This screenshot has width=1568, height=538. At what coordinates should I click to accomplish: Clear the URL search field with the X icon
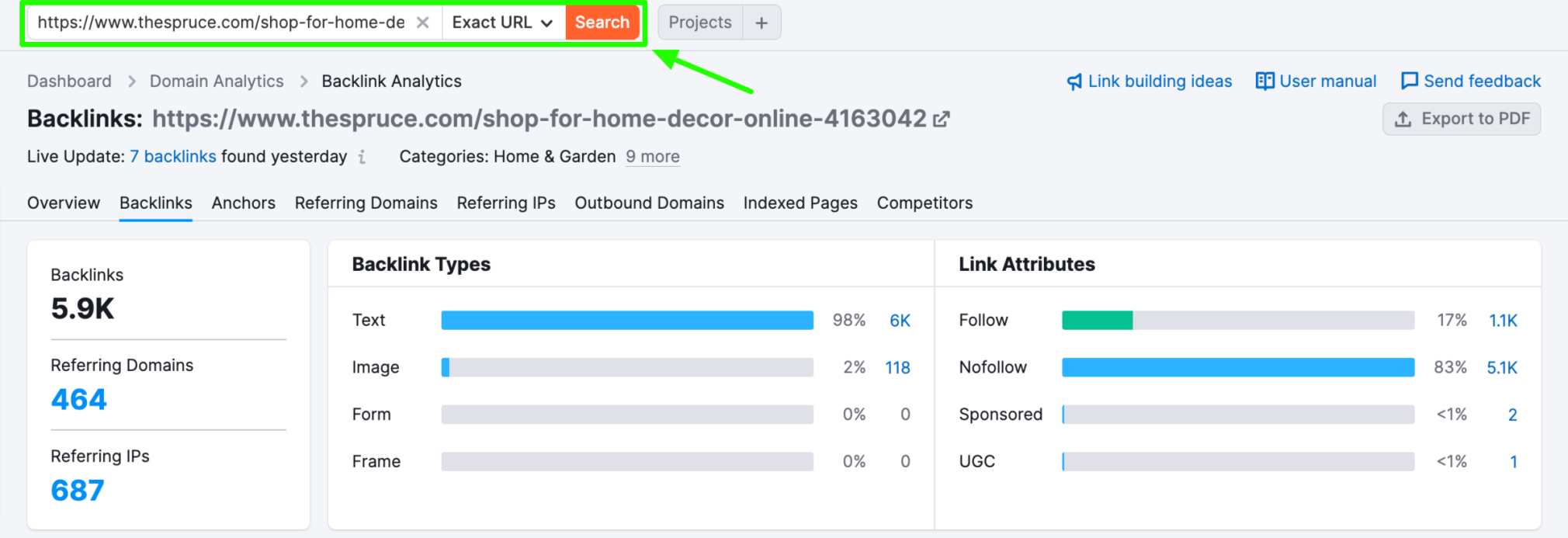click(x=422, y=23)
